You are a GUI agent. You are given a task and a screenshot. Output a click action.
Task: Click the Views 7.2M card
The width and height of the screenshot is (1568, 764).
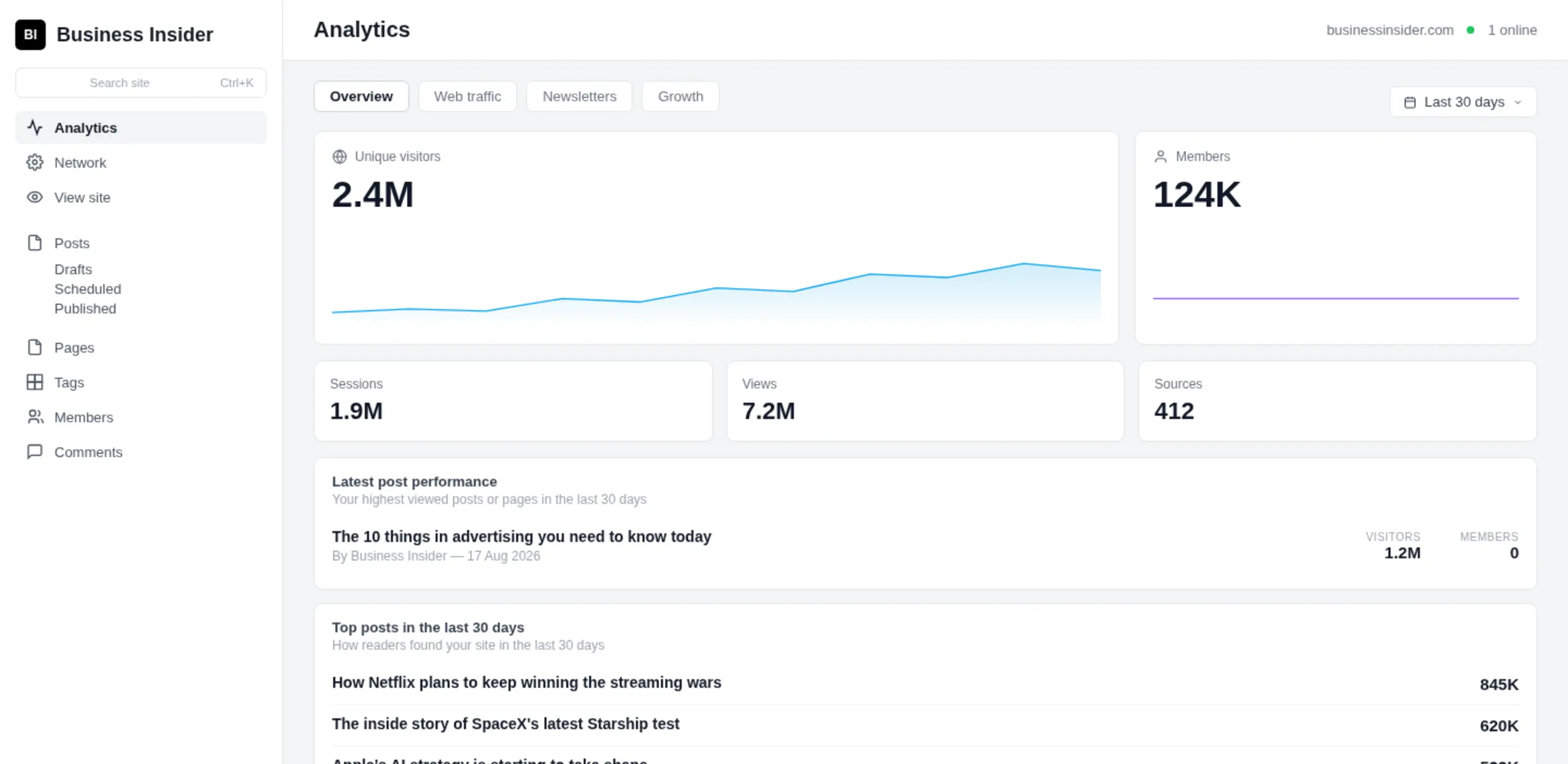(924, 401)
